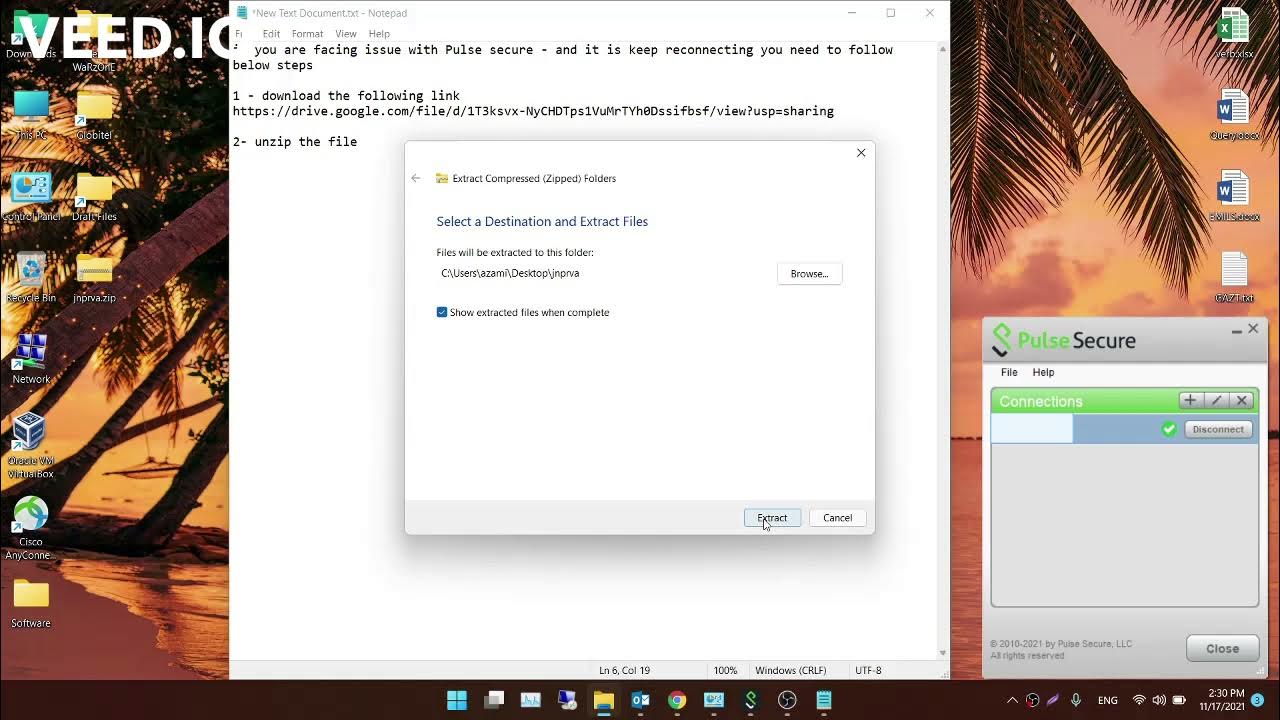Show hidden system tray icons
The image size is (1280, 720).
pos(1012,700)
